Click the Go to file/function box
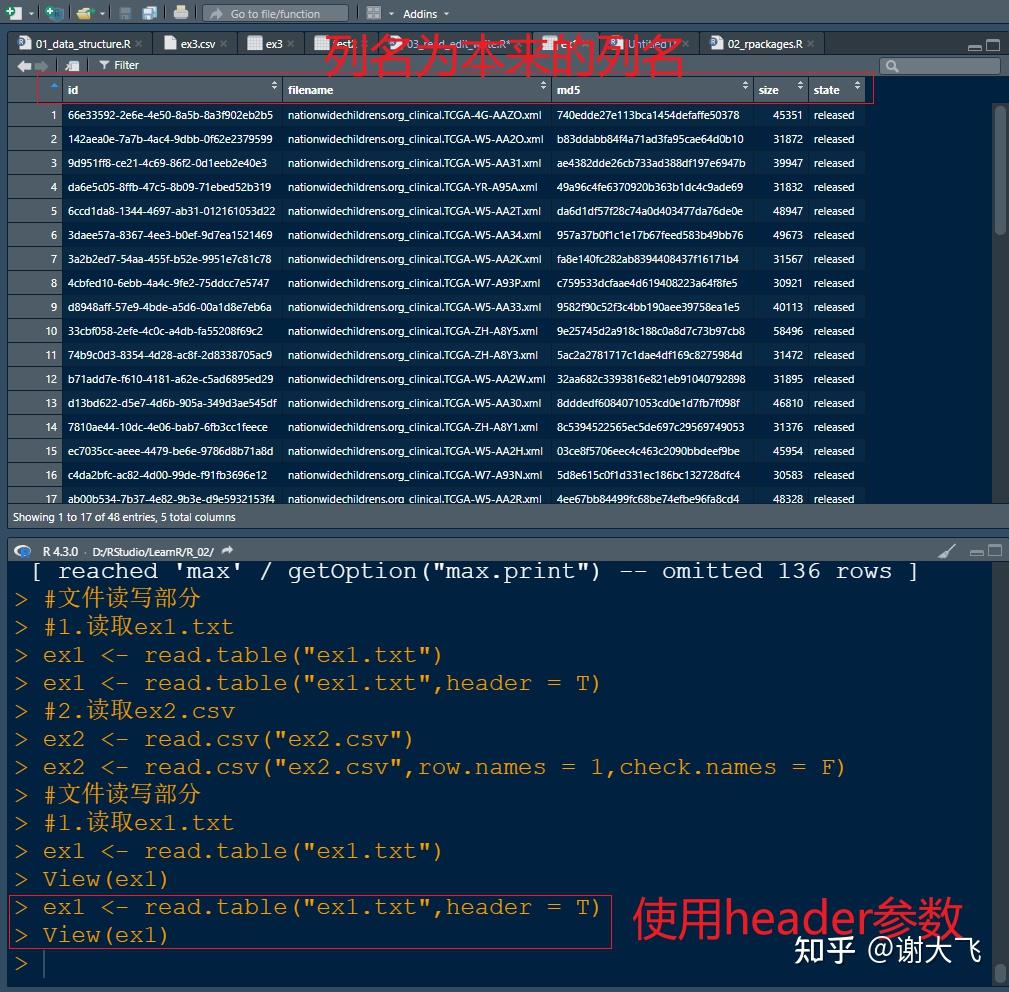 click(x=275, y=14)
